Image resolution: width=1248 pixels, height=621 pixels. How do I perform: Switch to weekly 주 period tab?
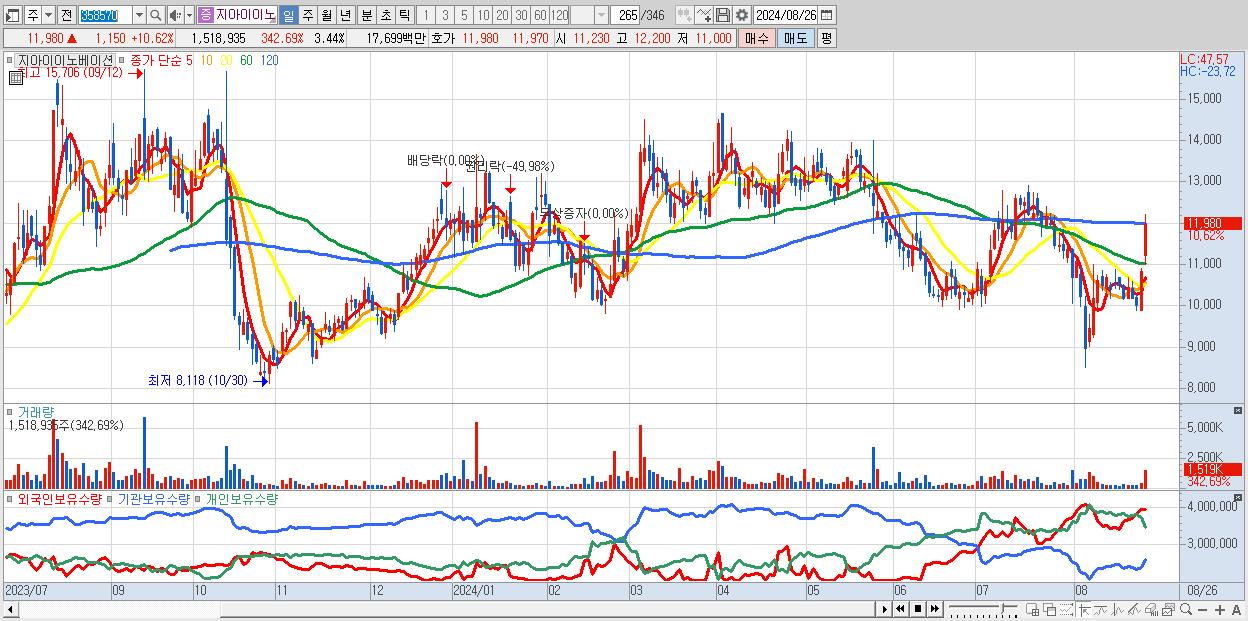307,15
